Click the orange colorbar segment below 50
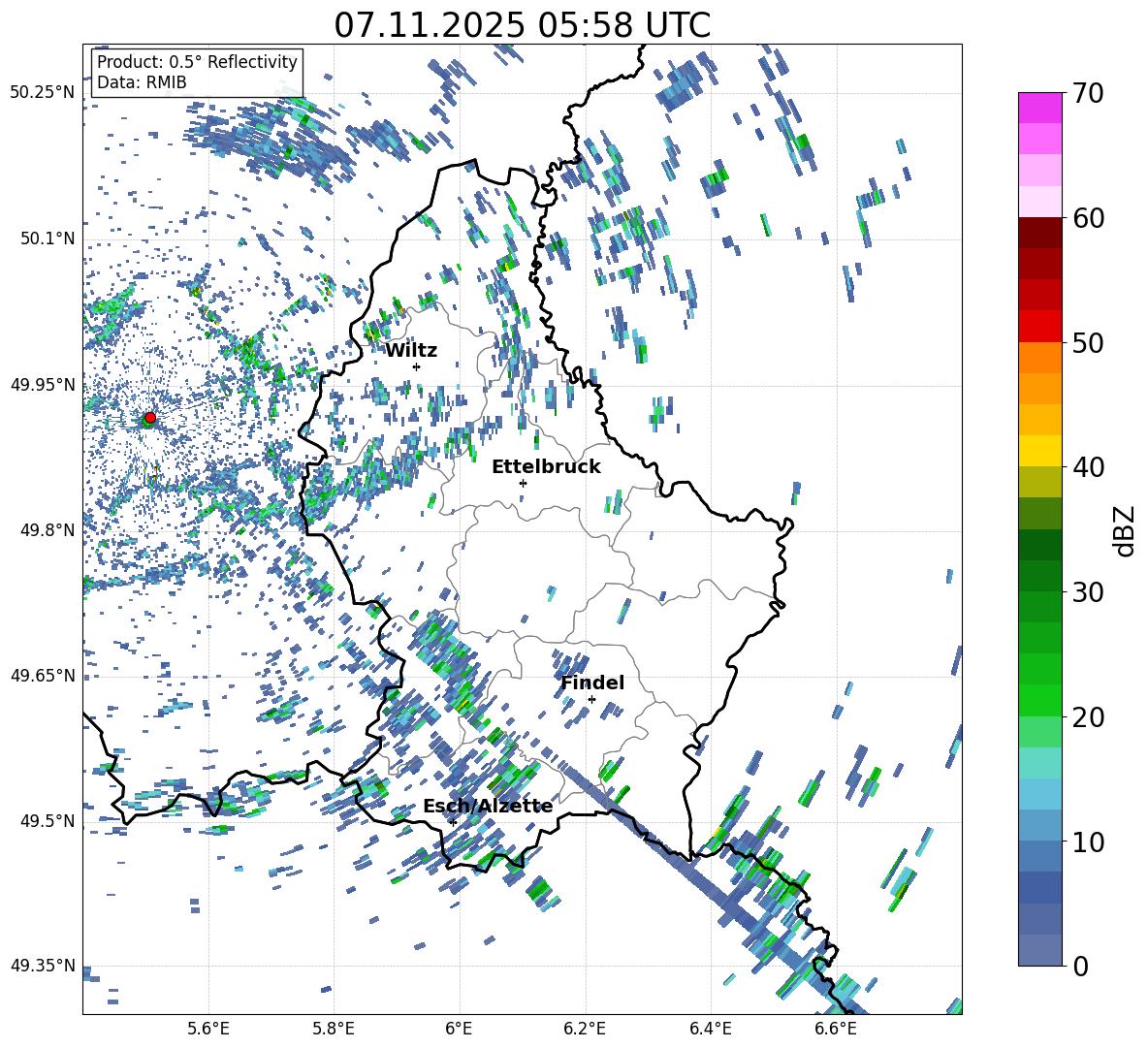The image size is (1148, 1048). click(1039, 358)
